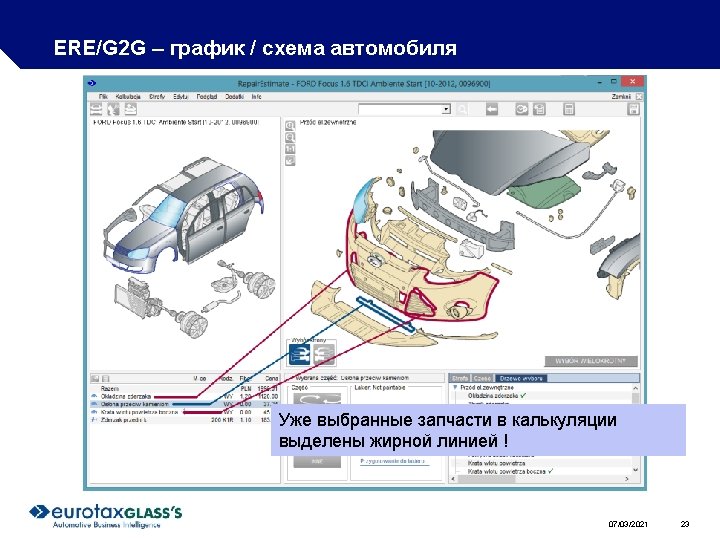Click the Przygotowanie do lakieru link
This screenshot has width=720, height=540.
click(x=393, y=461)
